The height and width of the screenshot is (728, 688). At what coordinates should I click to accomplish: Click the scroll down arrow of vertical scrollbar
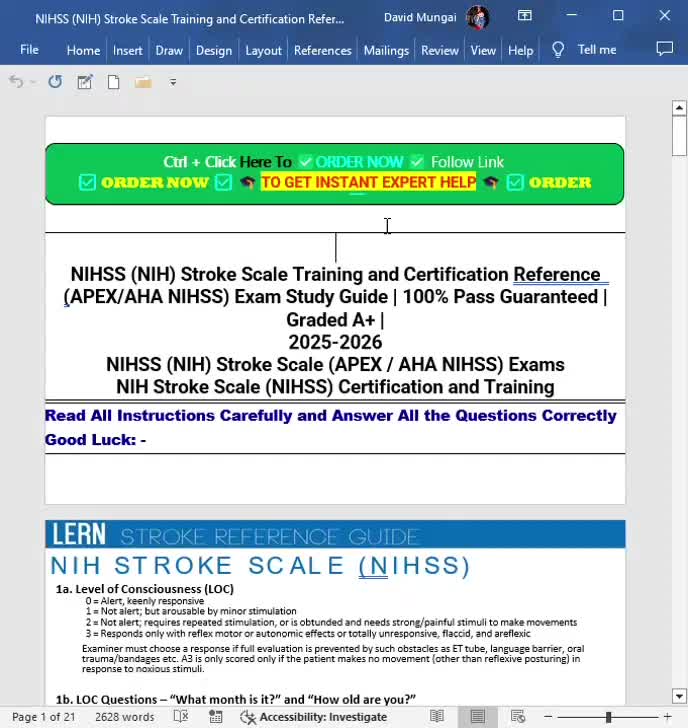[x=679, y=696]
